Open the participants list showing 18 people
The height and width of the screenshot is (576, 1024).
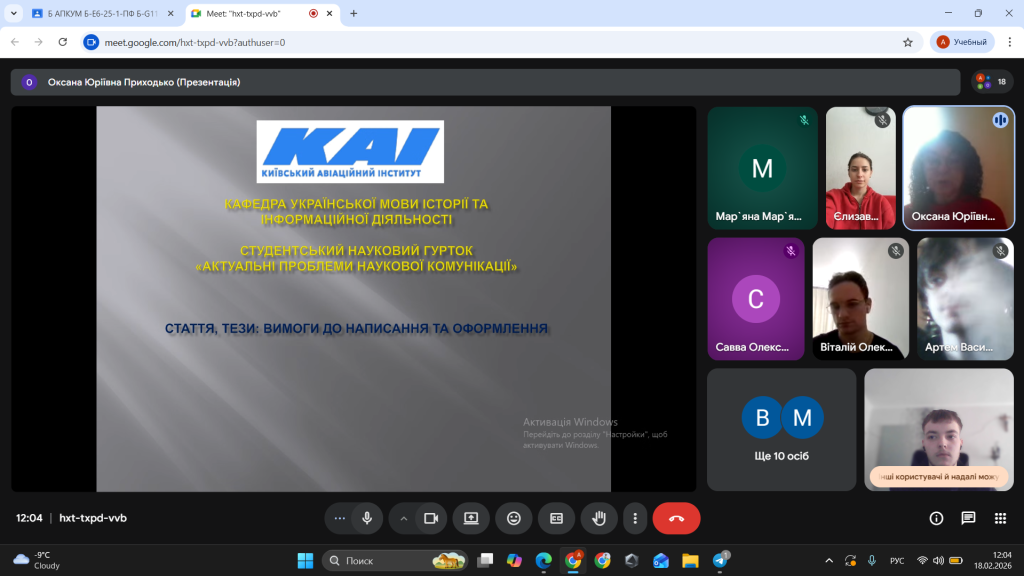pos(992,82)
